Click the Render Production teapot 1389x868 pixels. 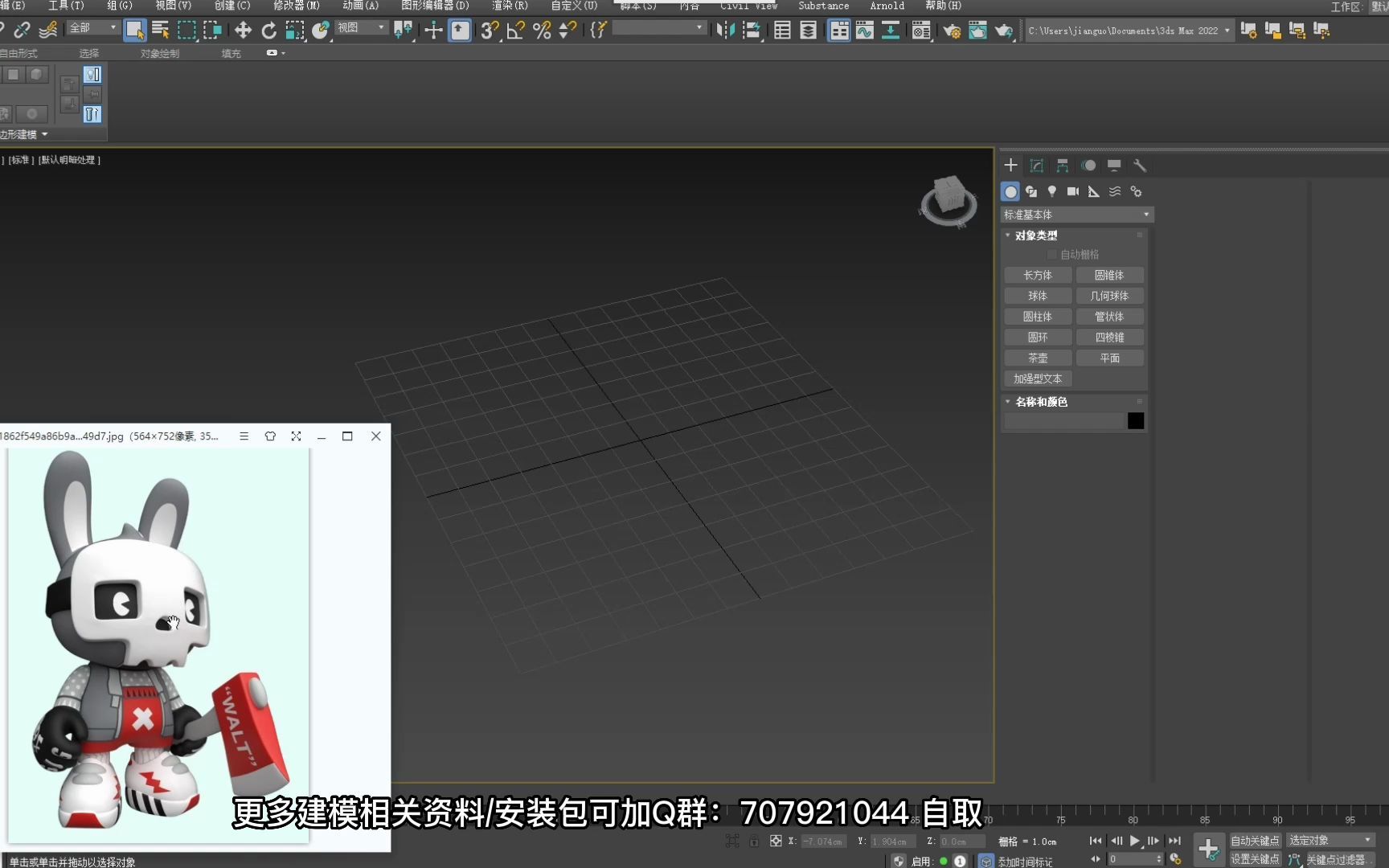1004,31
